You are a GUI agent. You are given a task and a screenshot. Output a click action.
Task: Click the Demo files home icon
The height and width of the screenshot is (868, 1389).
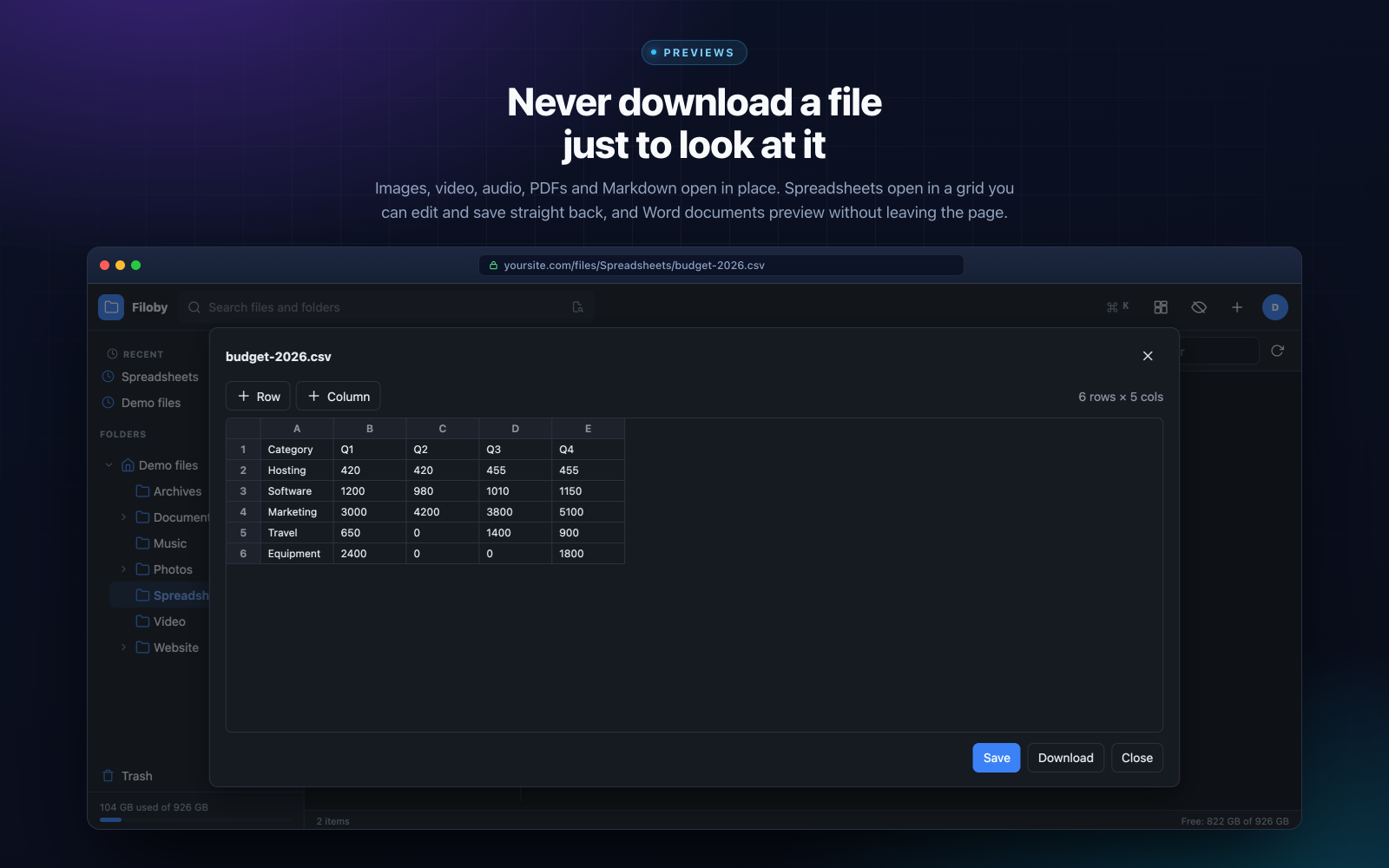coord(128,465)
